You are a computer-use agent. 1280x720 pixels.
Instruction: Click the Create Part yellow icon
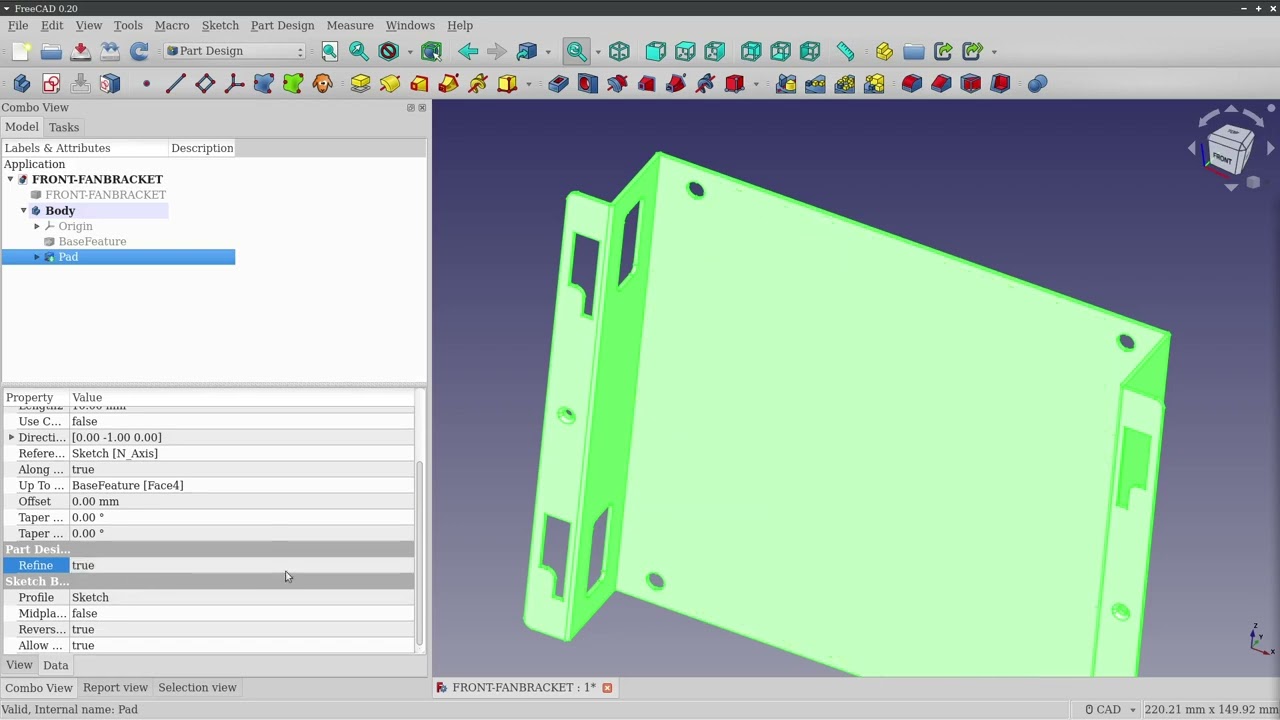pos(884,51)
